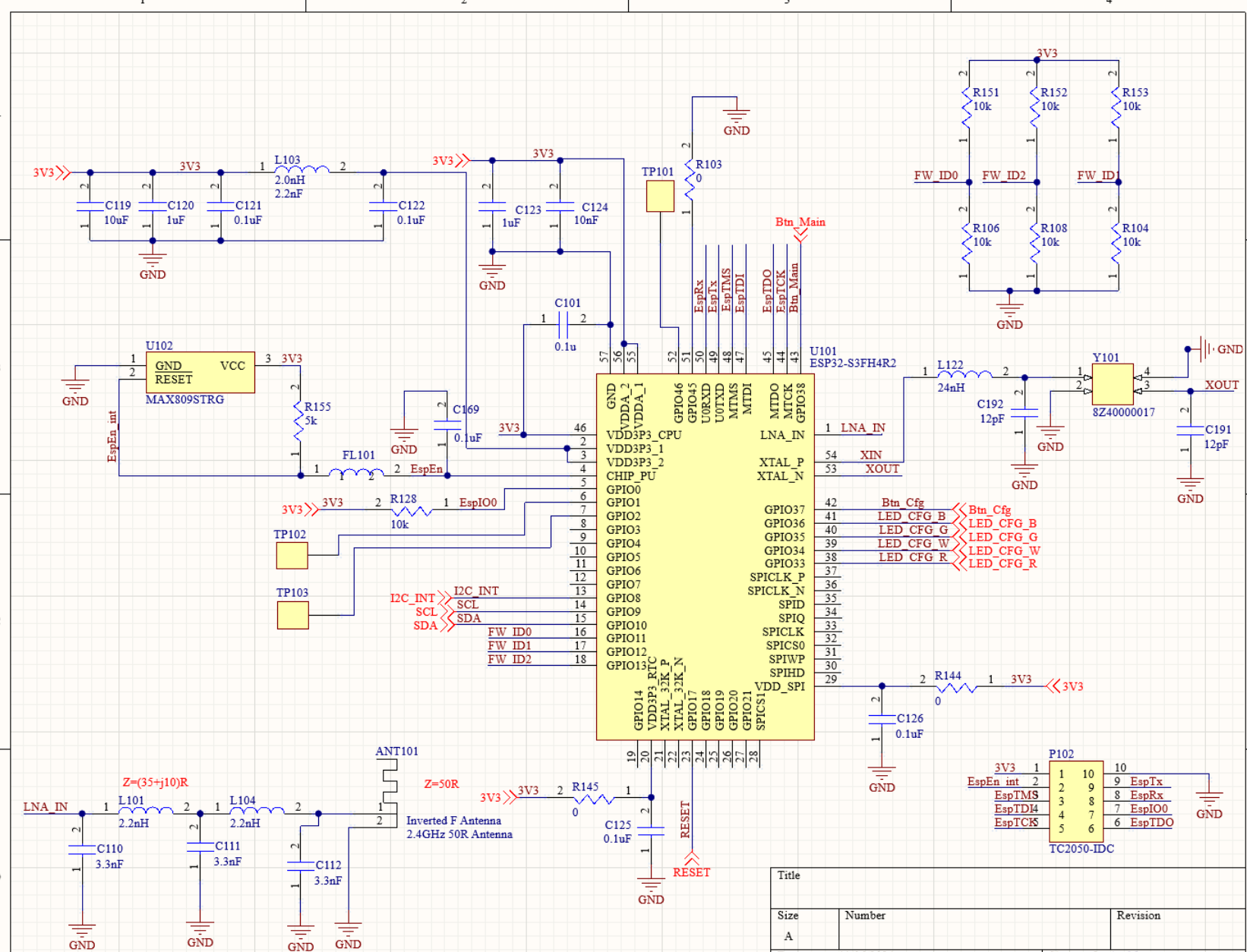Select crystal load capacitor C192
Viewport: 1247px width, 952px height.
(1024, 412)
